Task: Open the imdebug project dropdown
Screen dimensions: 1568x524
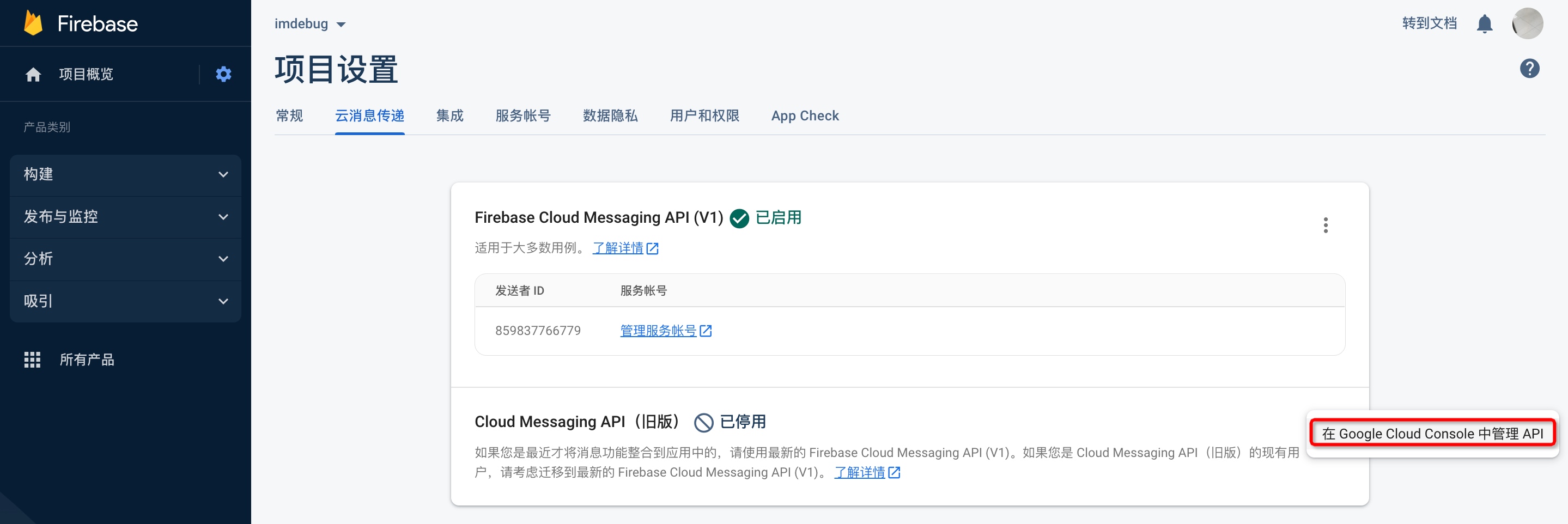Action: [310, 24]
